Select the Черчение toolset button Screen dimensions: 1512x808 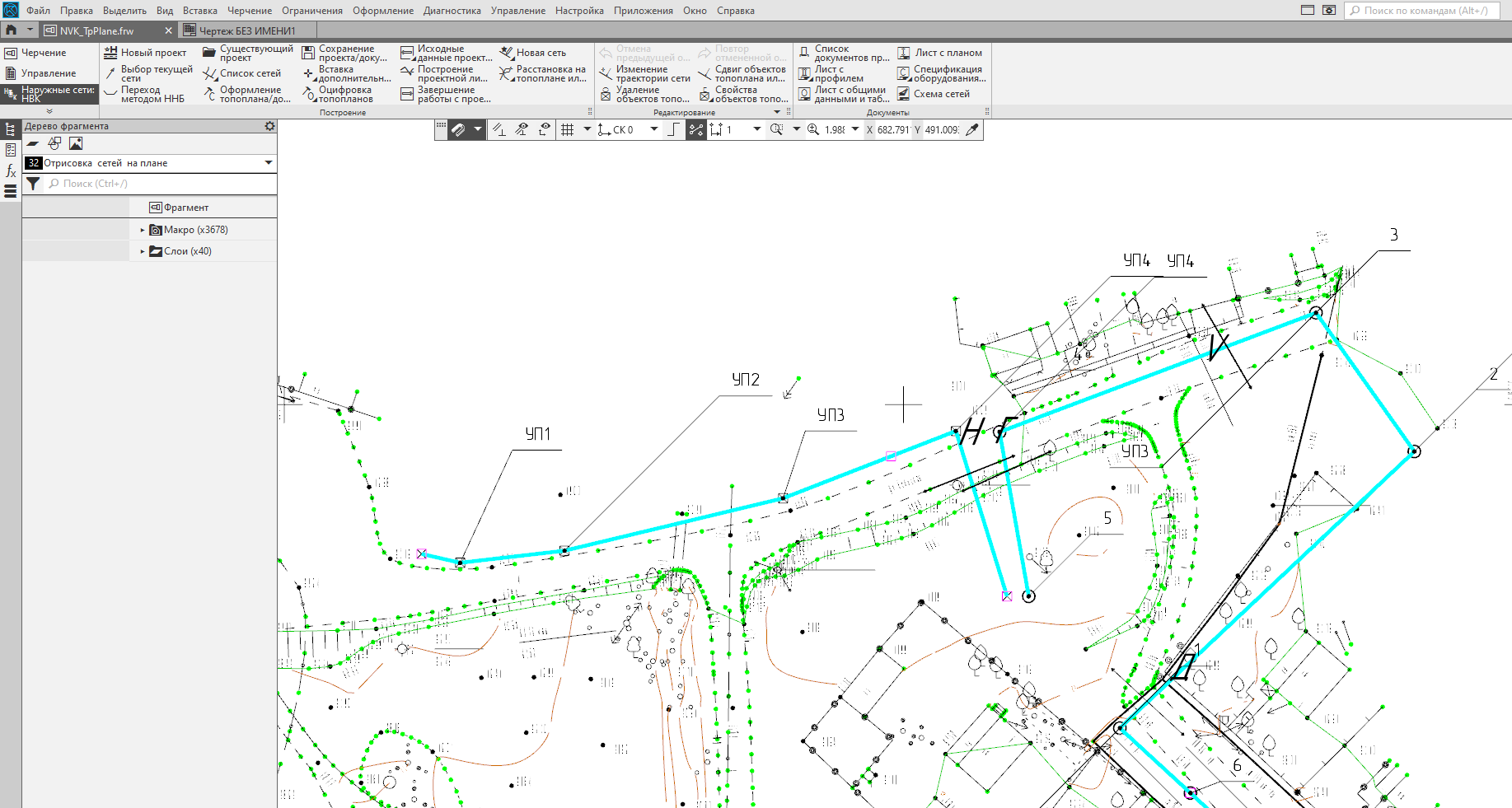tap(43, 53)
